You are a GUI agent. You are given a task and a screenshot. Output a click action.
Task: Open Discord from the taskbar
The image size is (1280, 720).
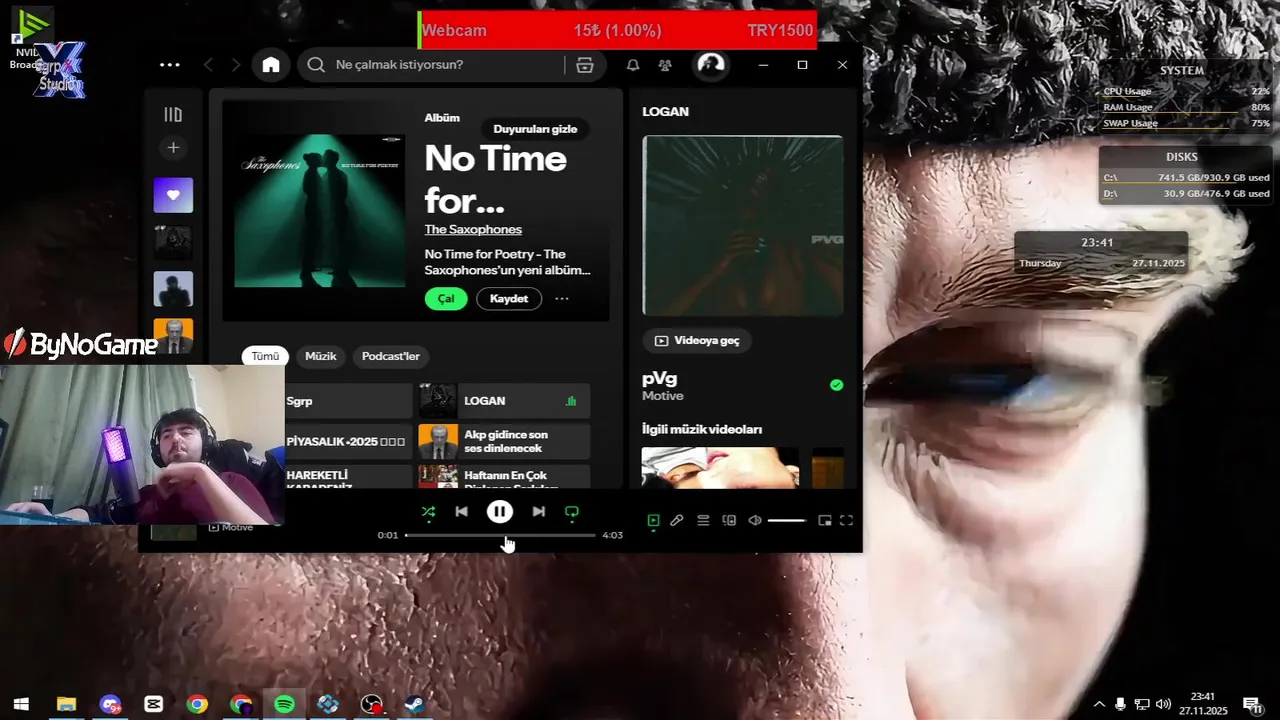[x=110, y=704]
